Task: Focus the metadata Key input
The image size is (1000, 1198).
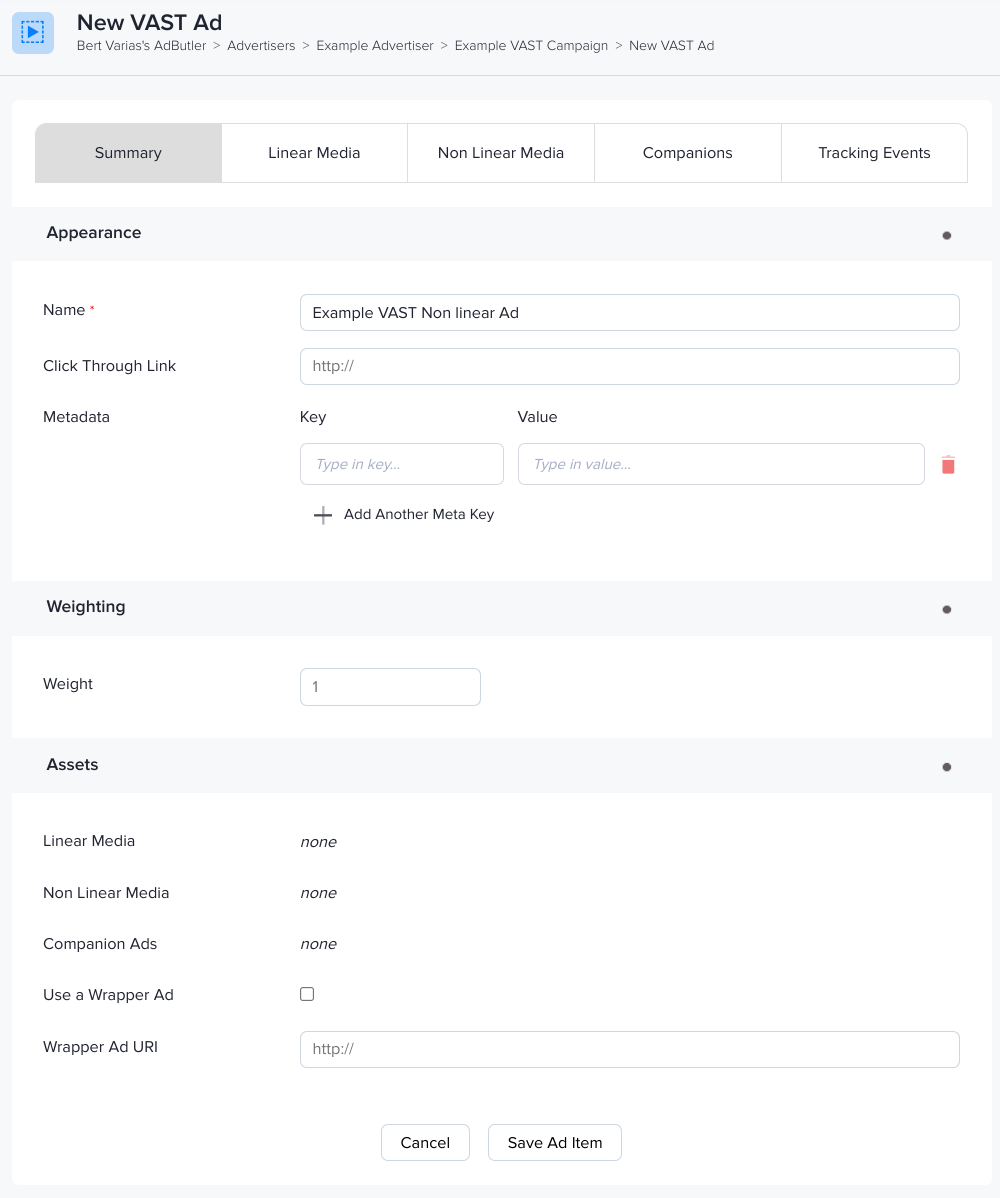Action: pyautogui.click(x=402, y=464)
